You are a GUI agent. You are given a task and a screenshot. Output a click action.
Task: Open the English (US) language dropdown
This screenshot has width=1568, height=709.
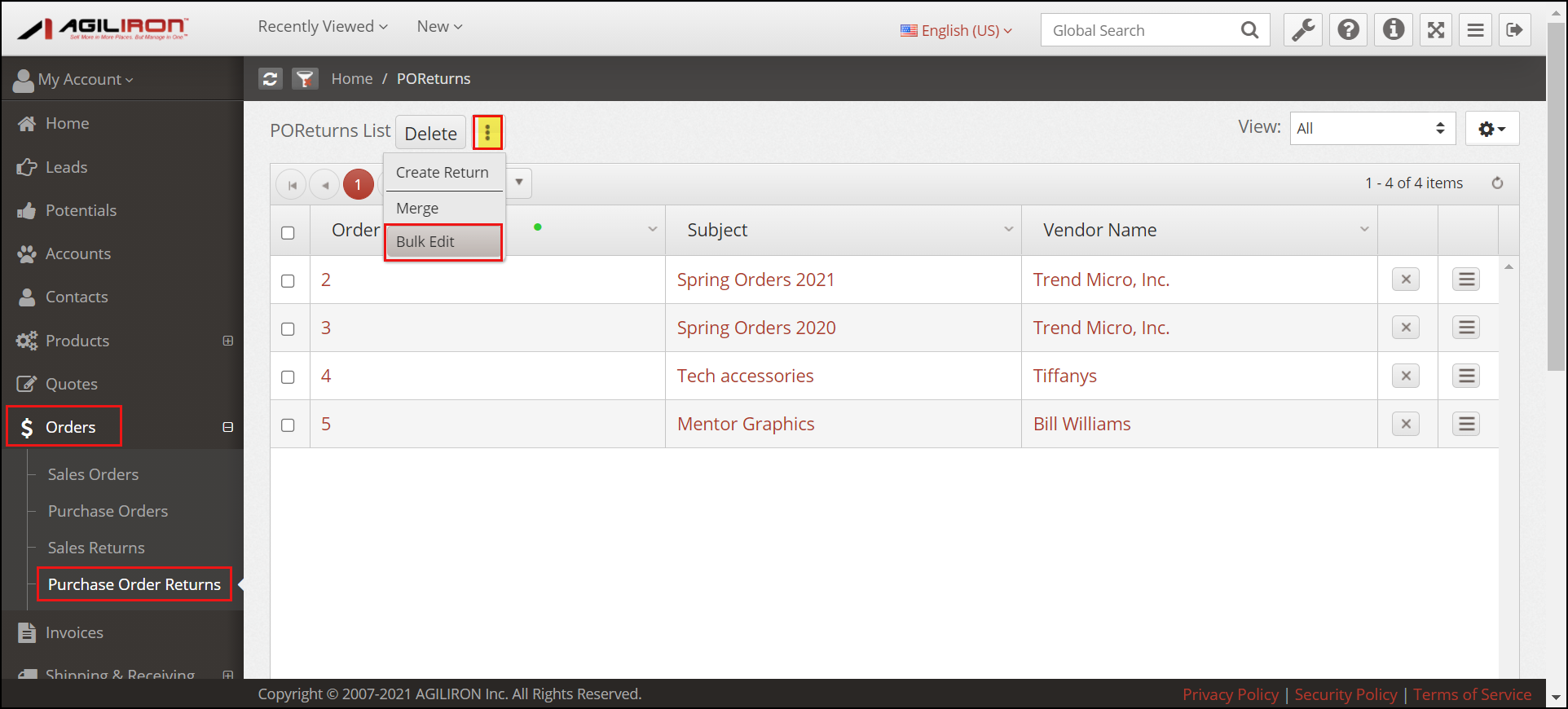click(956, 30)
